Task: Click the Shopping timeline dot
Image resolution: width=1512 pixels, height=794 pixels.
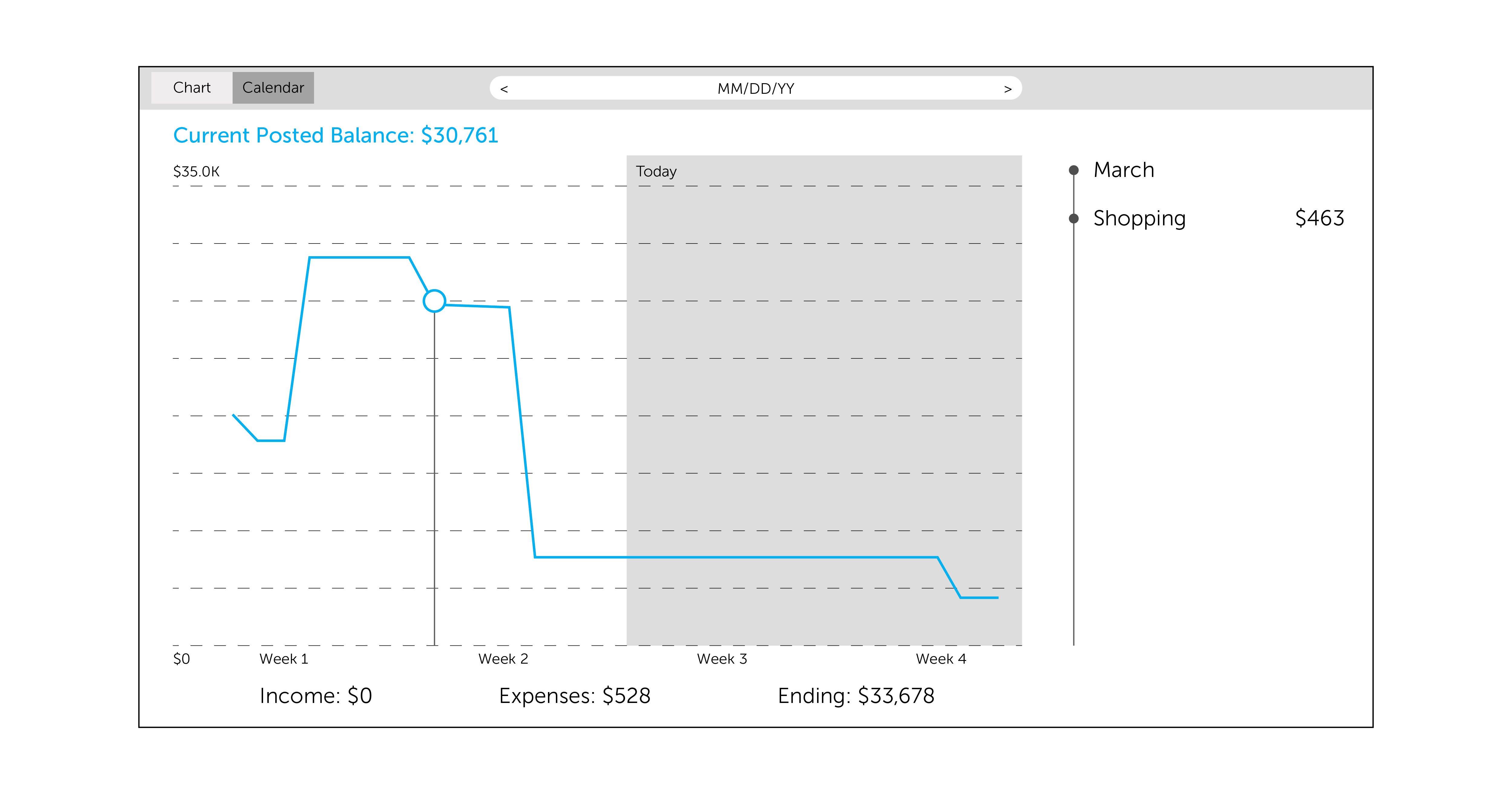Action: [1074, 218]
